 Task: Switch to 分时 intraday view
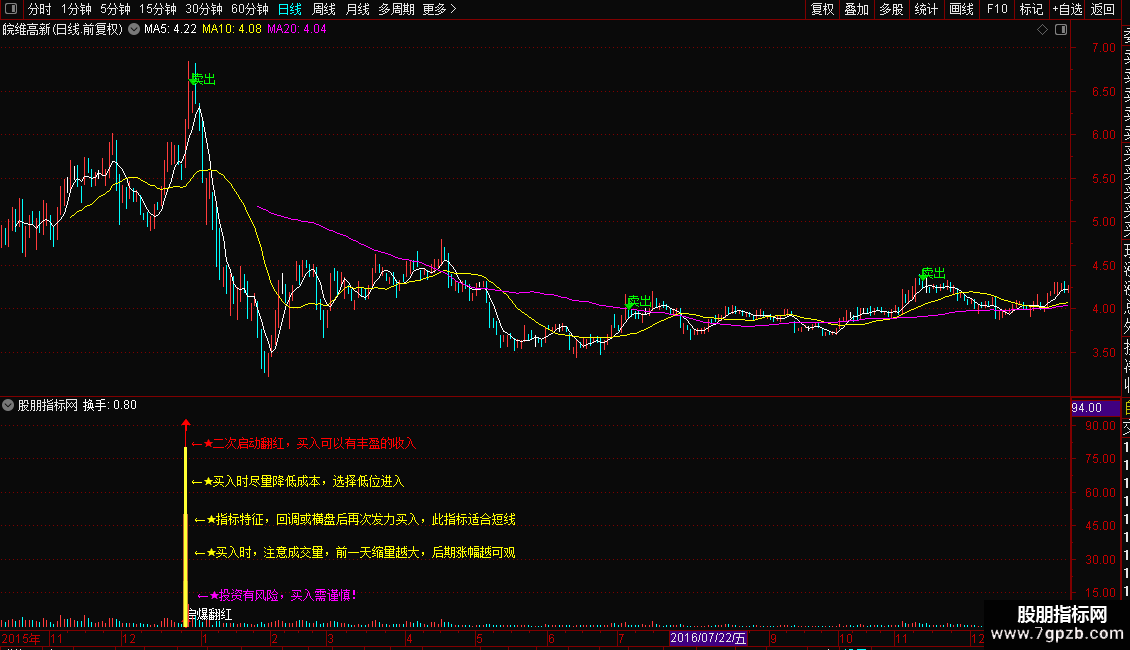[40, 9]
